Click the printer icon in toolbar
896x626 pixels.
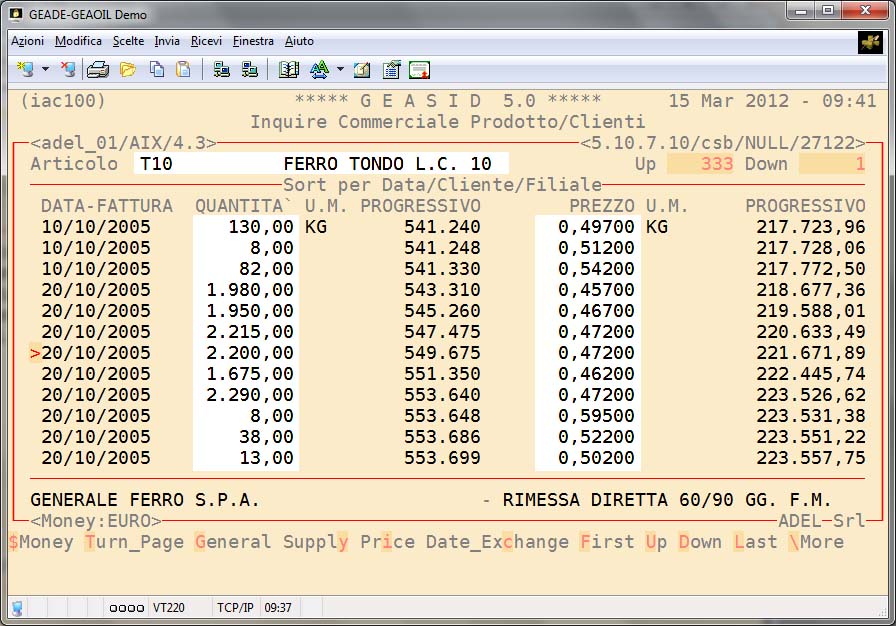[97, 70]
